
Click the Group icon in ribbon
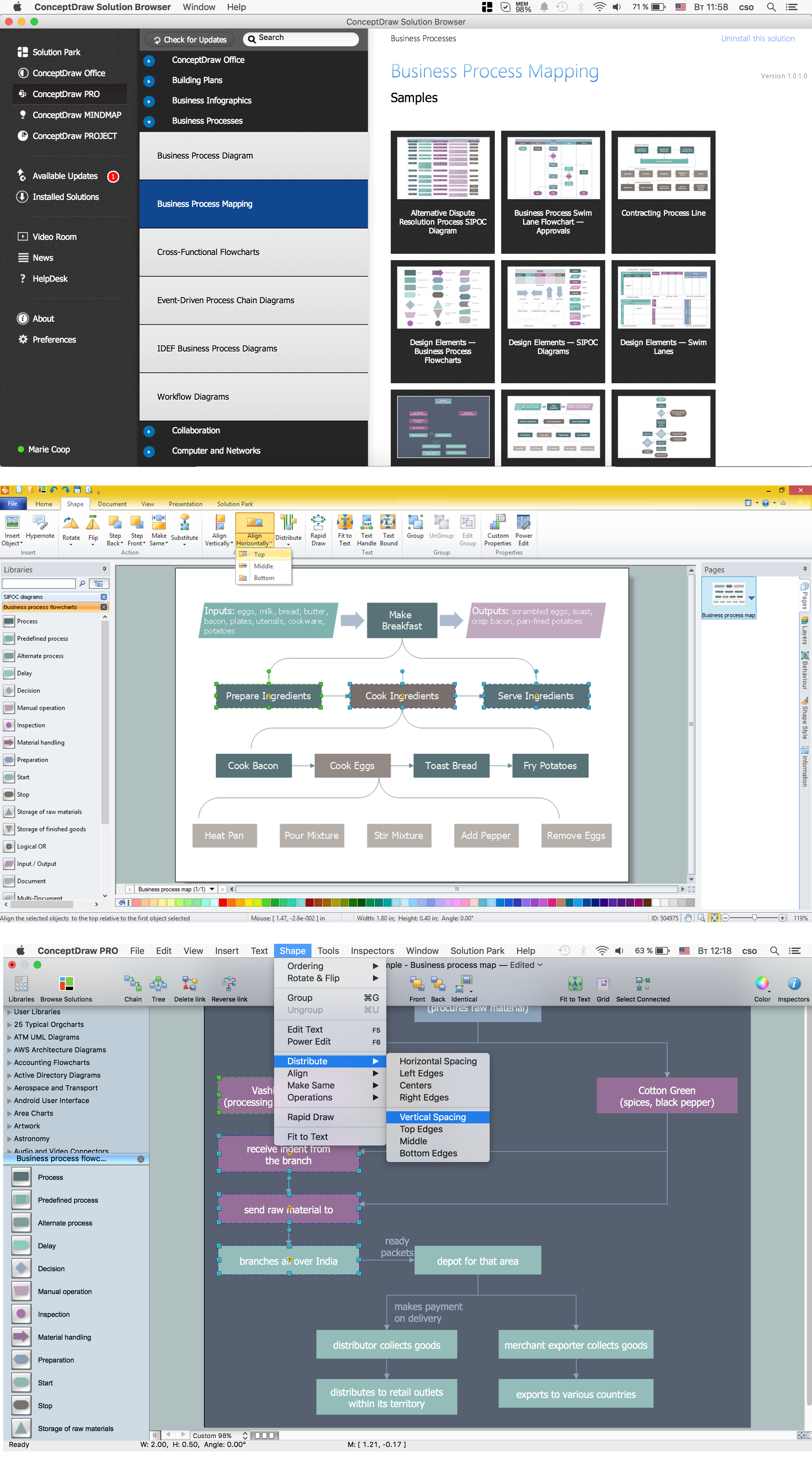coord(416,526)
